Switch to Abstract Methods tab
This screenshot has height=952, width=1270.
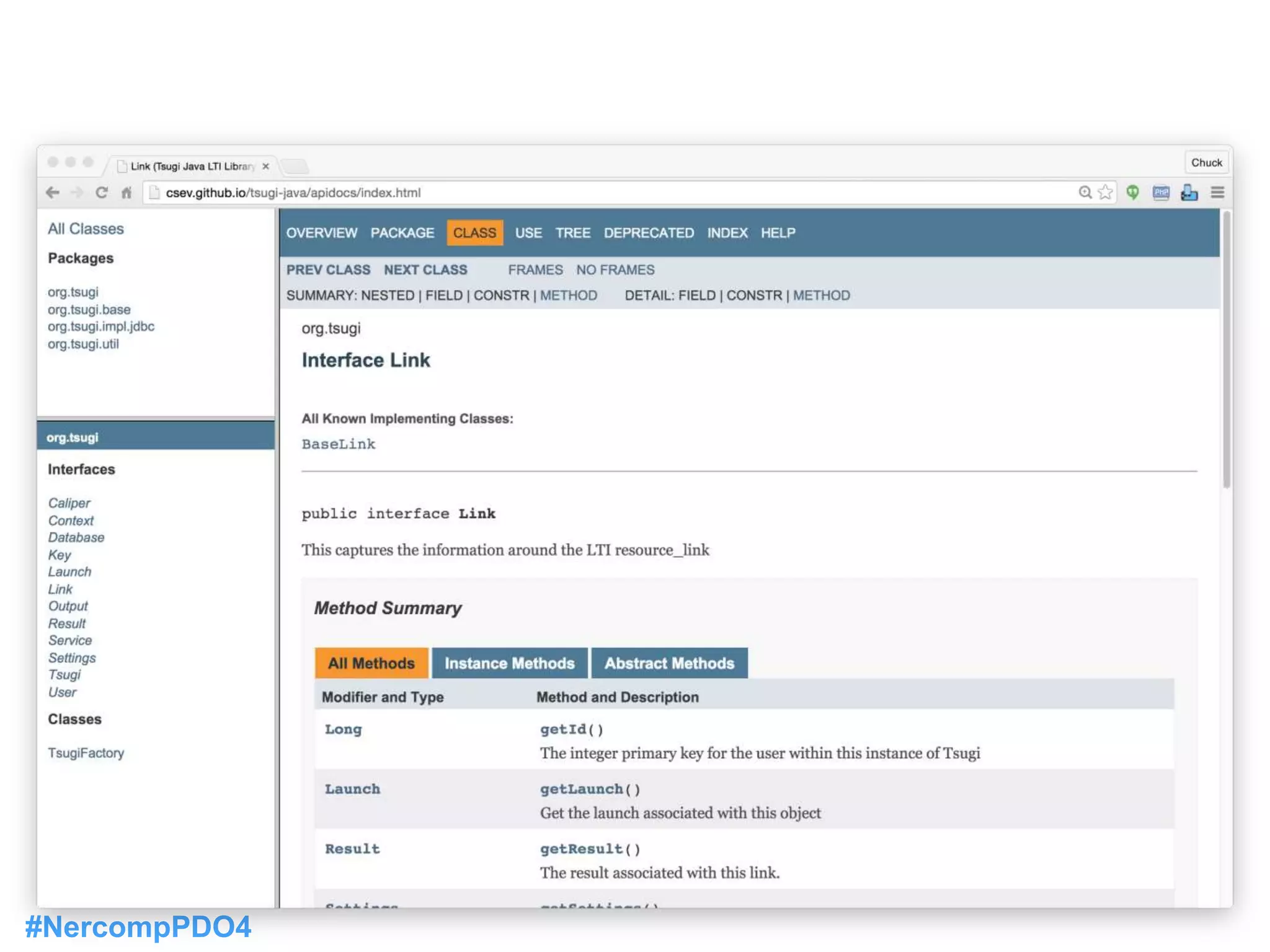669,663
